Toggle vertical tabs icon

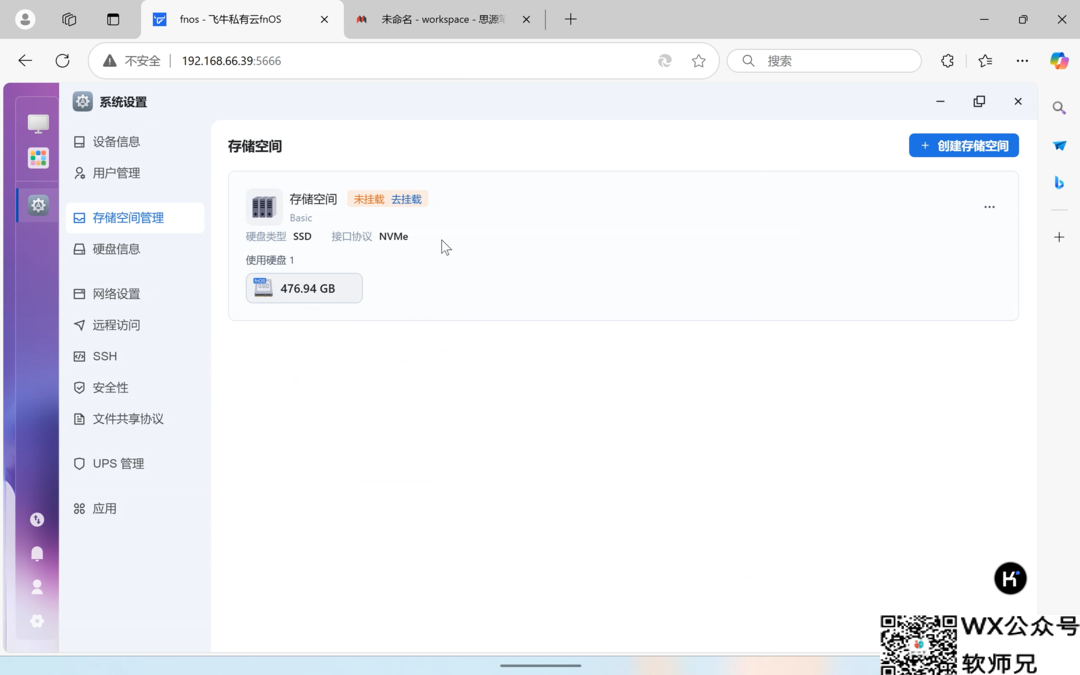[113, 19]
